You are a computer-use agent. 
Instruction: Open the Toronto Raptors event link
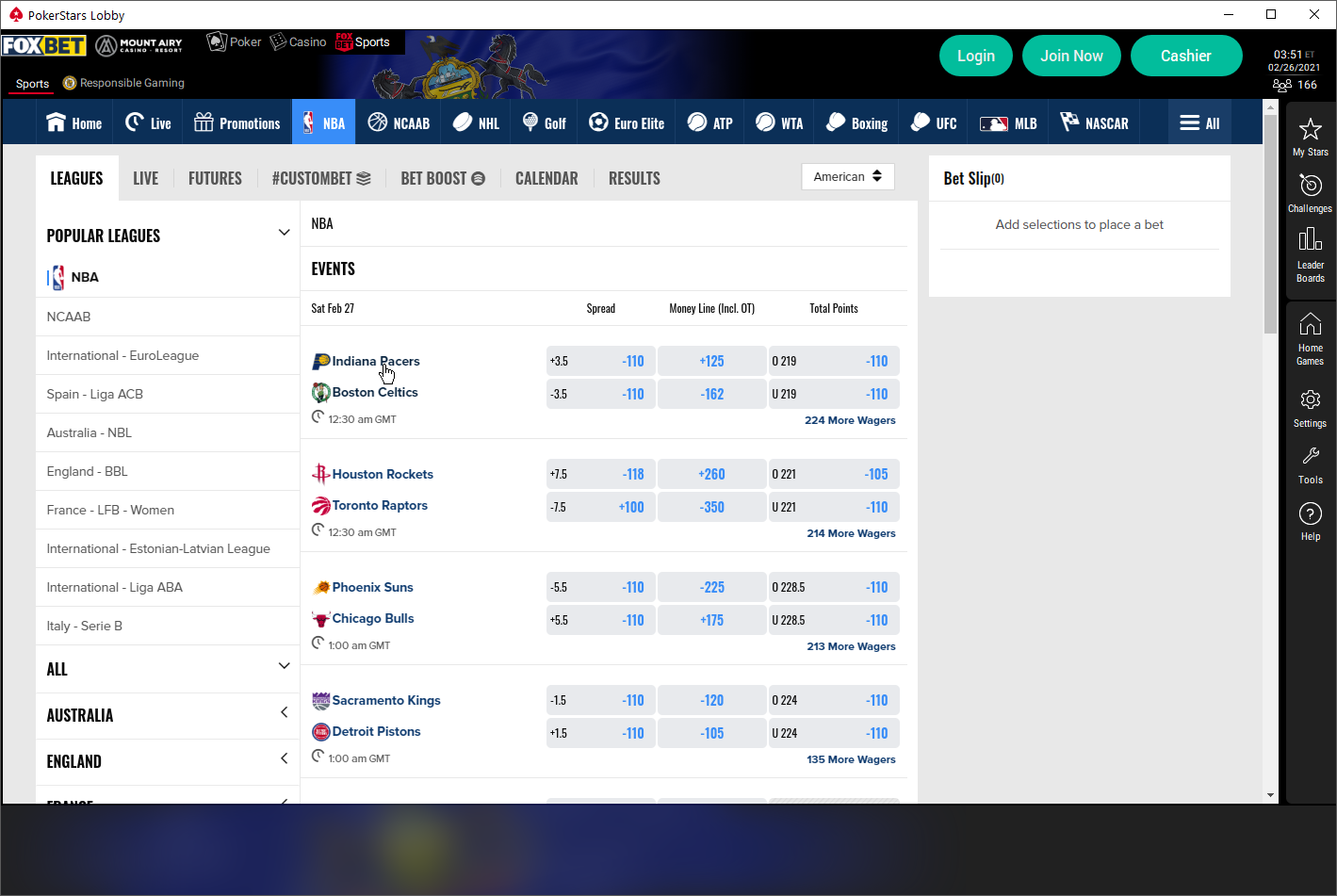pyautogui.click(x=380, y=505)
